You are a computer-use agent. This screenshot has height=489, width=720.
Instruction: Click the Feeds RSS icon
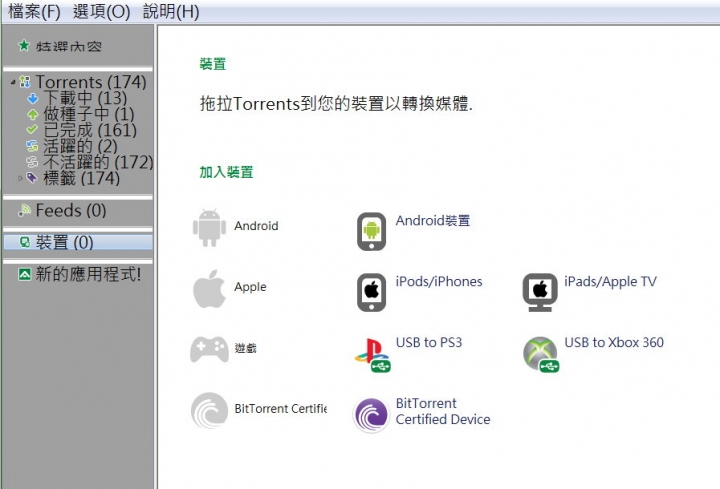coord(24,210)
